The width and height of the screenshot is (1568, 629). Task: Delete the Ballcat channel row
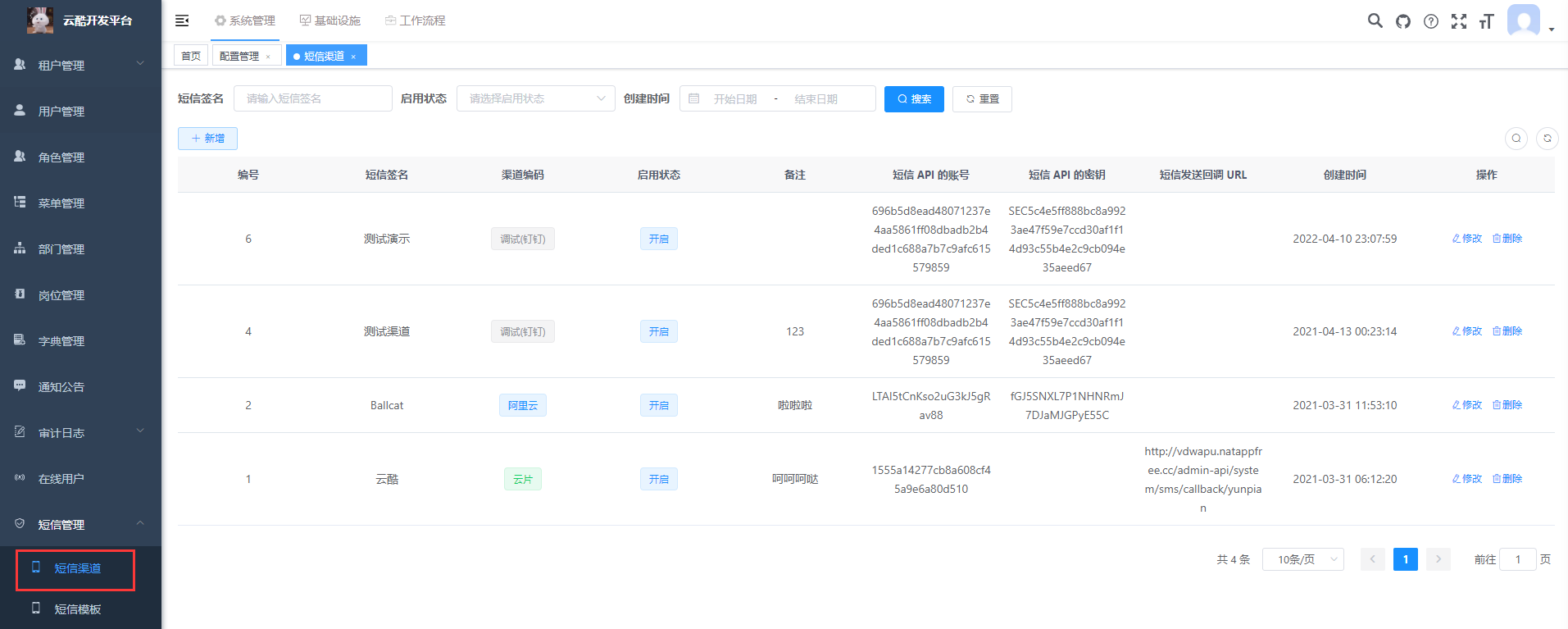point(1507,405)
